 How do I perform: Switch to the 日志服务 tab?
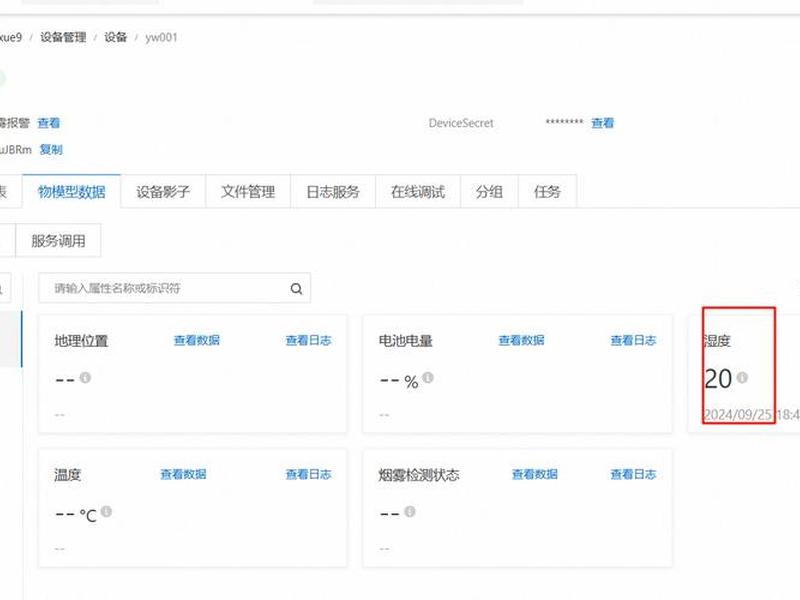click(x=333, y=192)
